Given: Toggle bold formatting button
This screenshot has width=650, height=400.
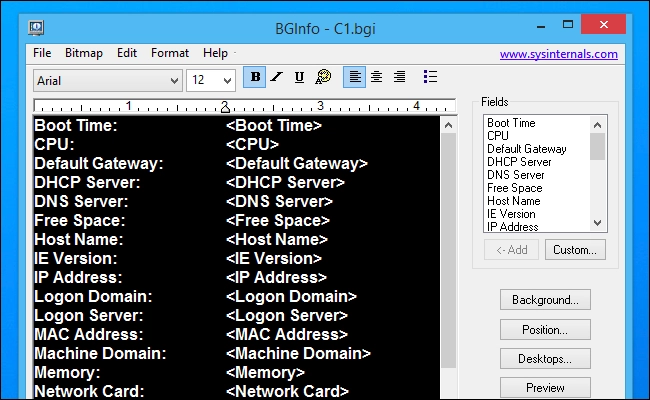Looking at the screenshot, I should point(255,77).
